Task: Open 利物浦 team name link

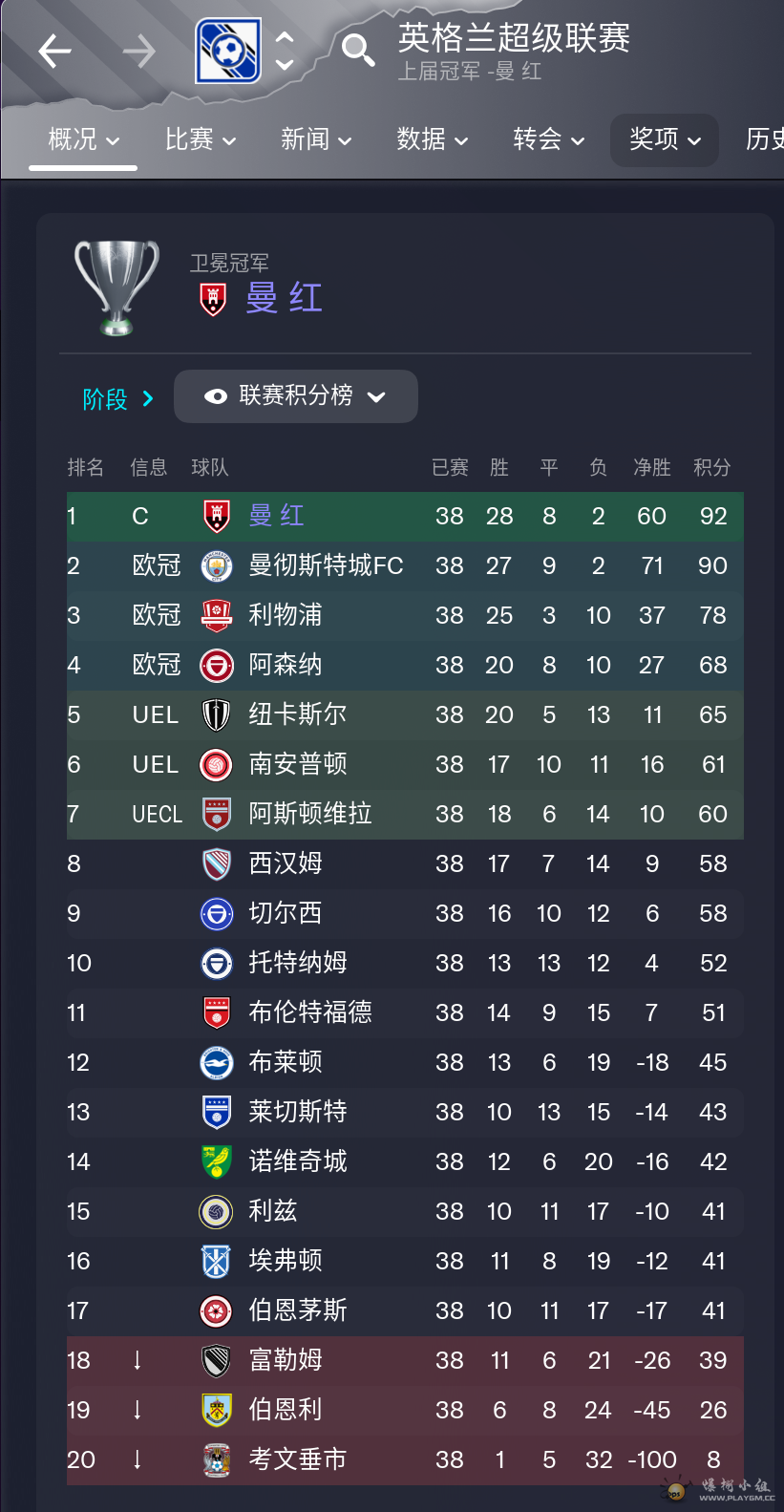Action: click(286, 615)
